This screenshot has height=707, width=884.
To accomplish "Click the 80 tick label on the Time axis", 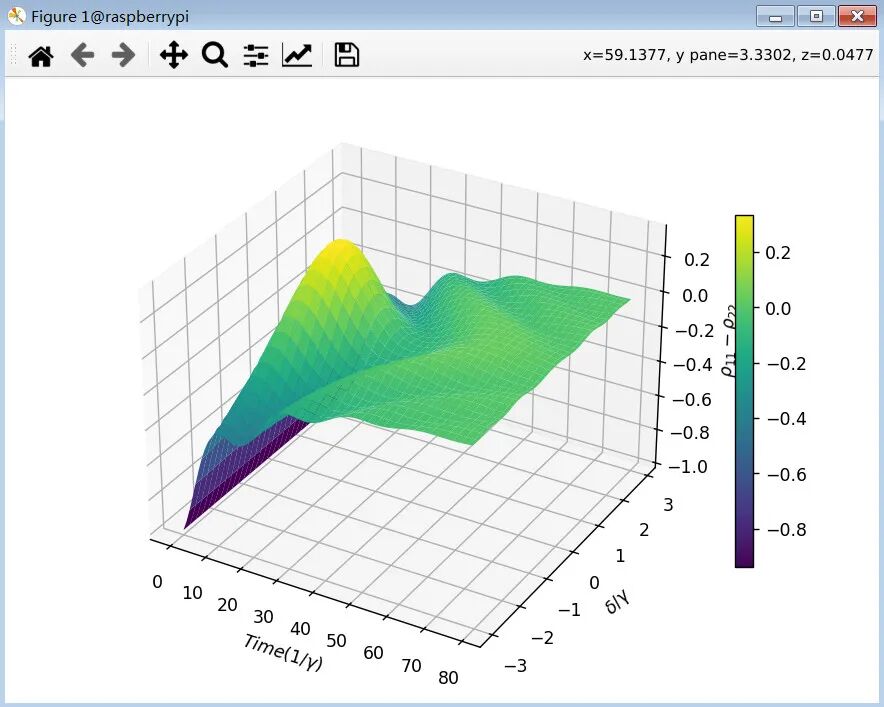I will tap(448, 678).
